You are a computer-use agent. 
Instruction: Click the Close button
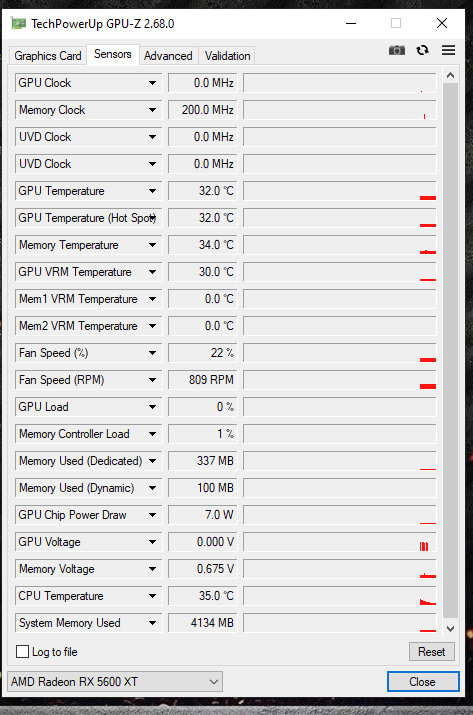point(423,682)
